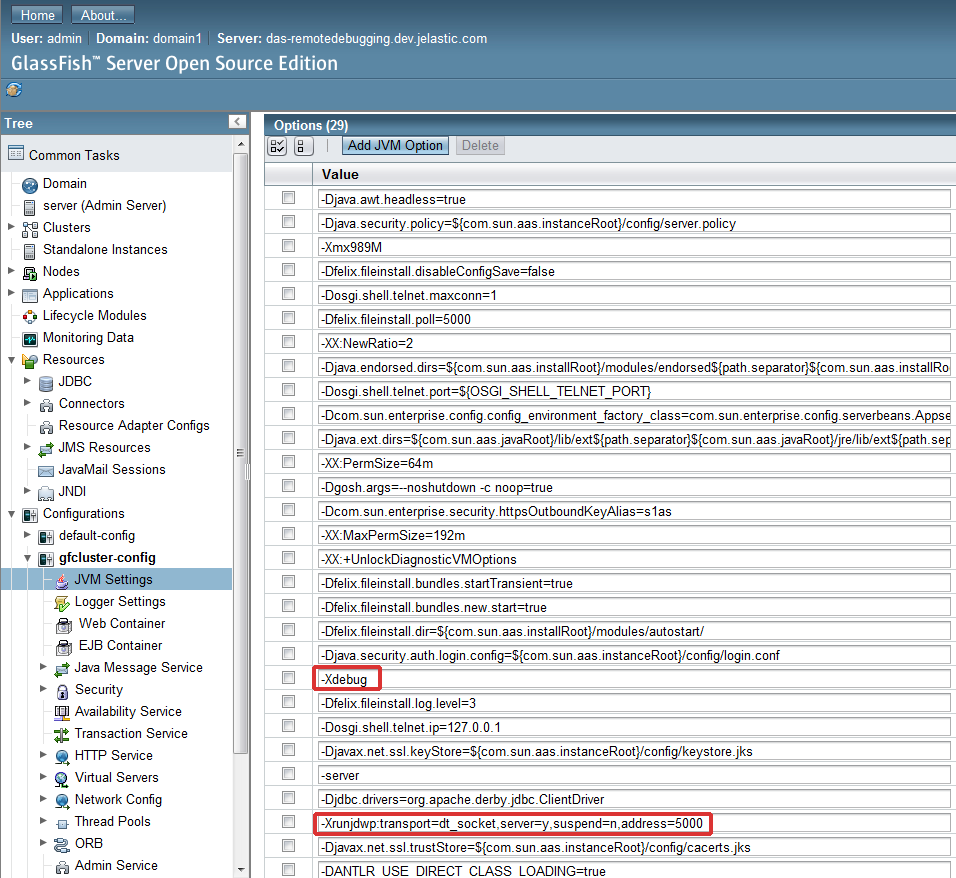Expand the JDBC tree node

(x=27, y=381)
